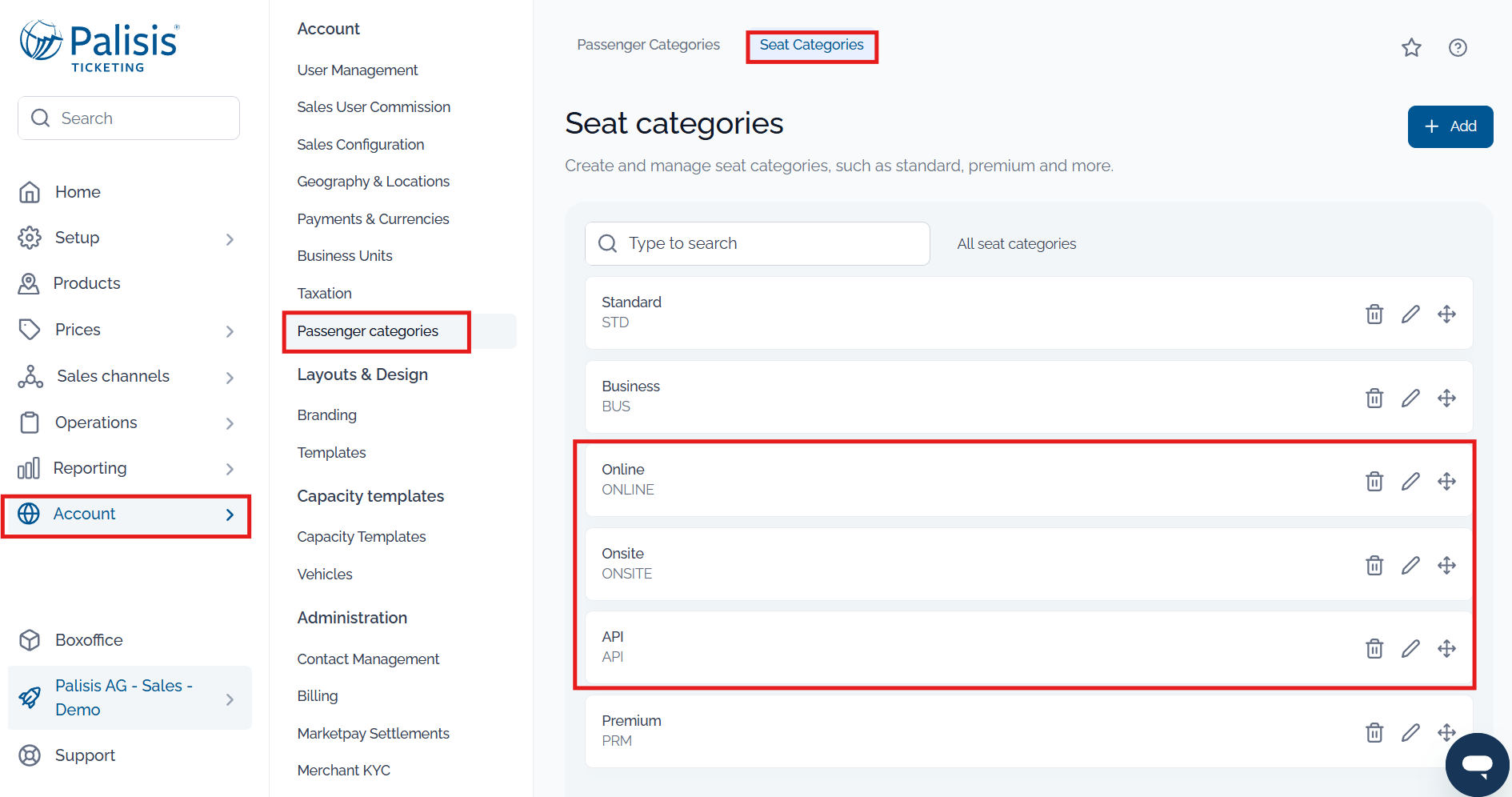
Task: Expand the Setup menu chevron
Action: [230, 239]
